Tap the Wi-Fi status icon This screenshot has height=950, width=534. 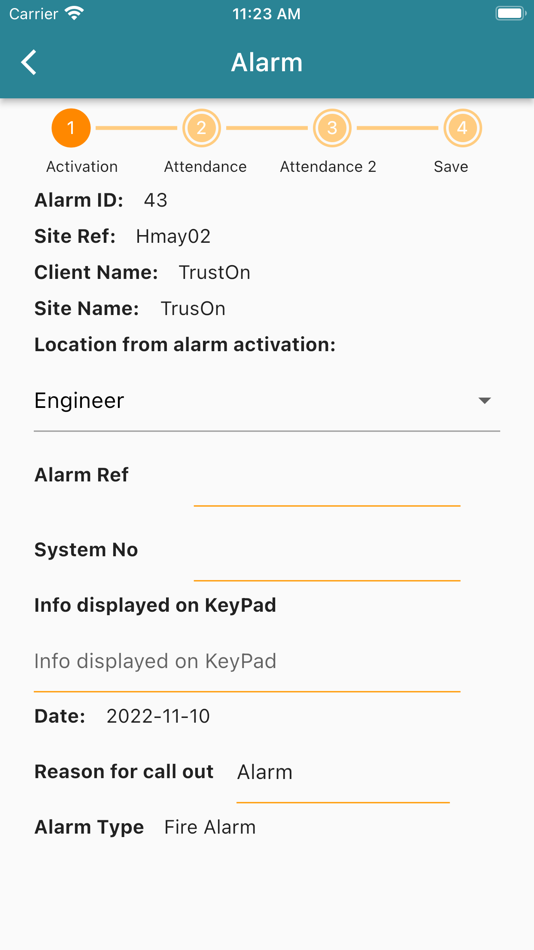pyautogui.click(x=75, y=13)
